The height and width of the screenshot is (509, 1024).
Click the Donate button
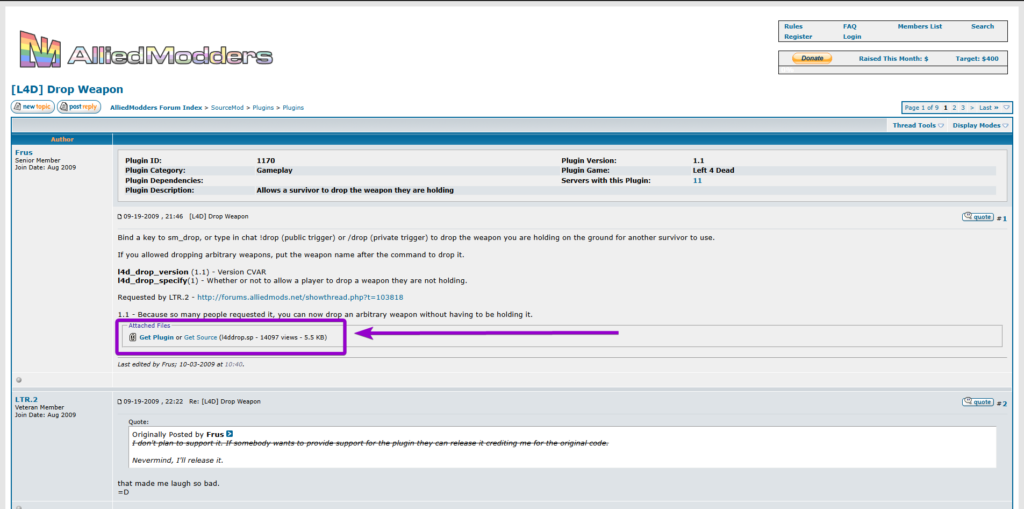pyautogui.click(x=812, y=58)
